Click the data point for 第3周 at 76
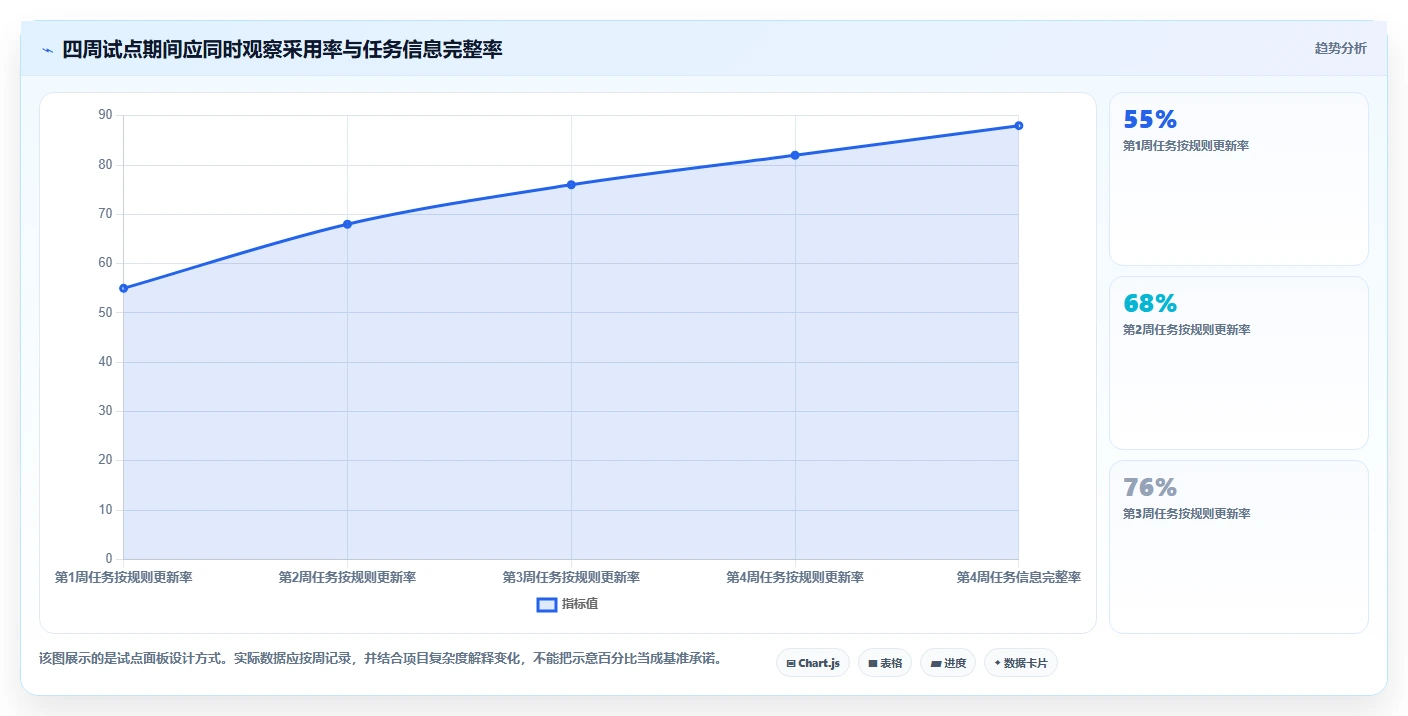The height and width of the screenshot is (716, 1408). (571, 184)
